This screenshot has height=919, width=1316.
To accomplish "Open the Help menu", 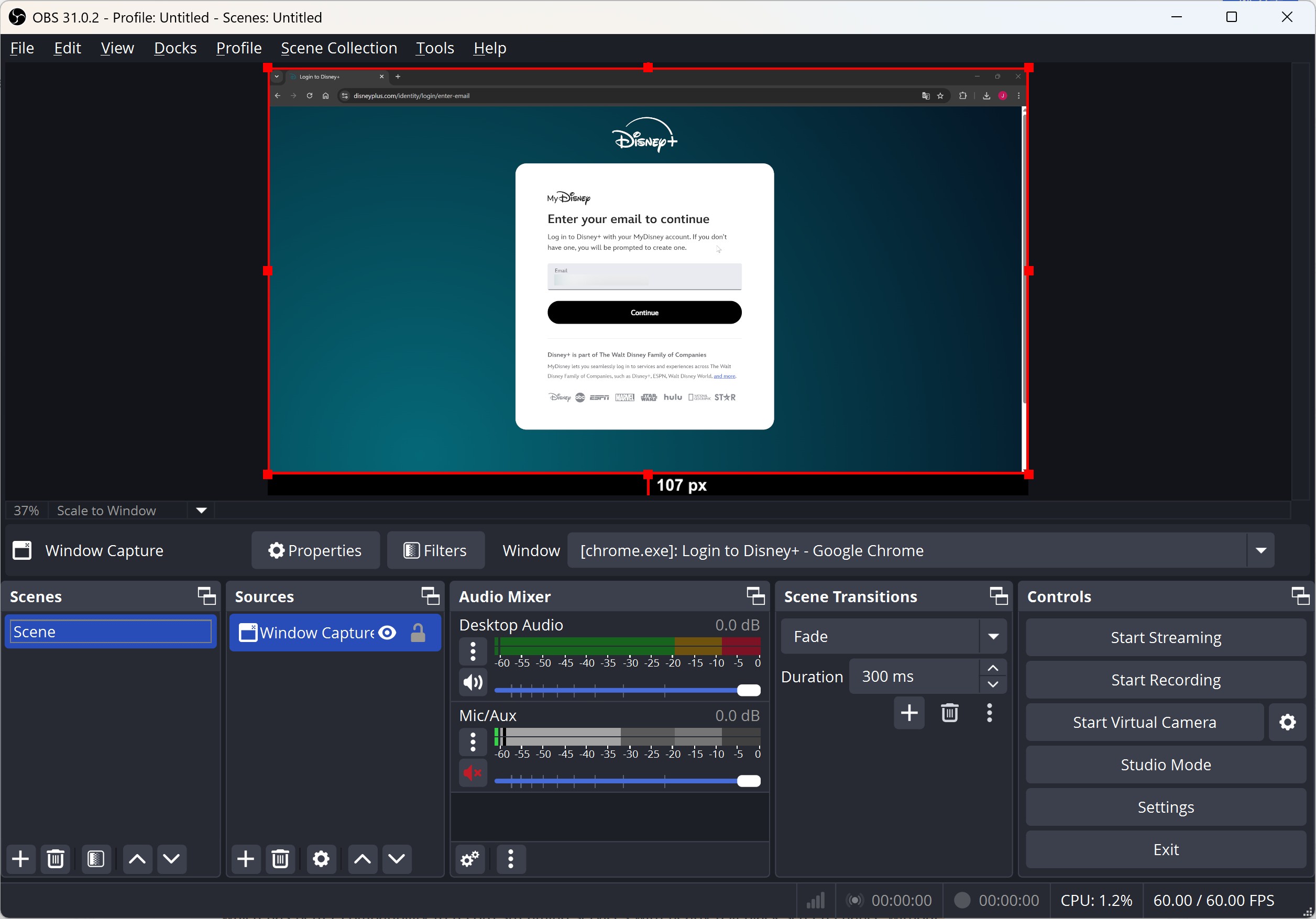I will 489,48.
